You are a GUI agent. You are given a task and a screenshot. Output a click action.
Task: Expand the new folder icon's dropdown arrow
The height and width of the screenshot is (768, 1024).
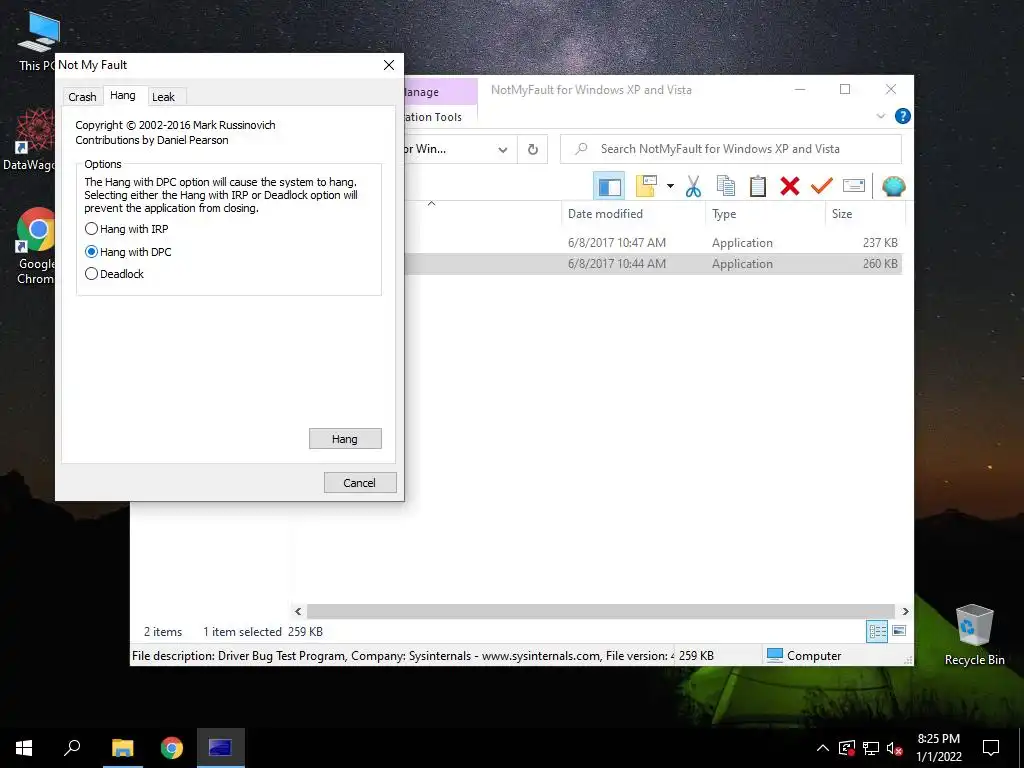tap(670, 186)
